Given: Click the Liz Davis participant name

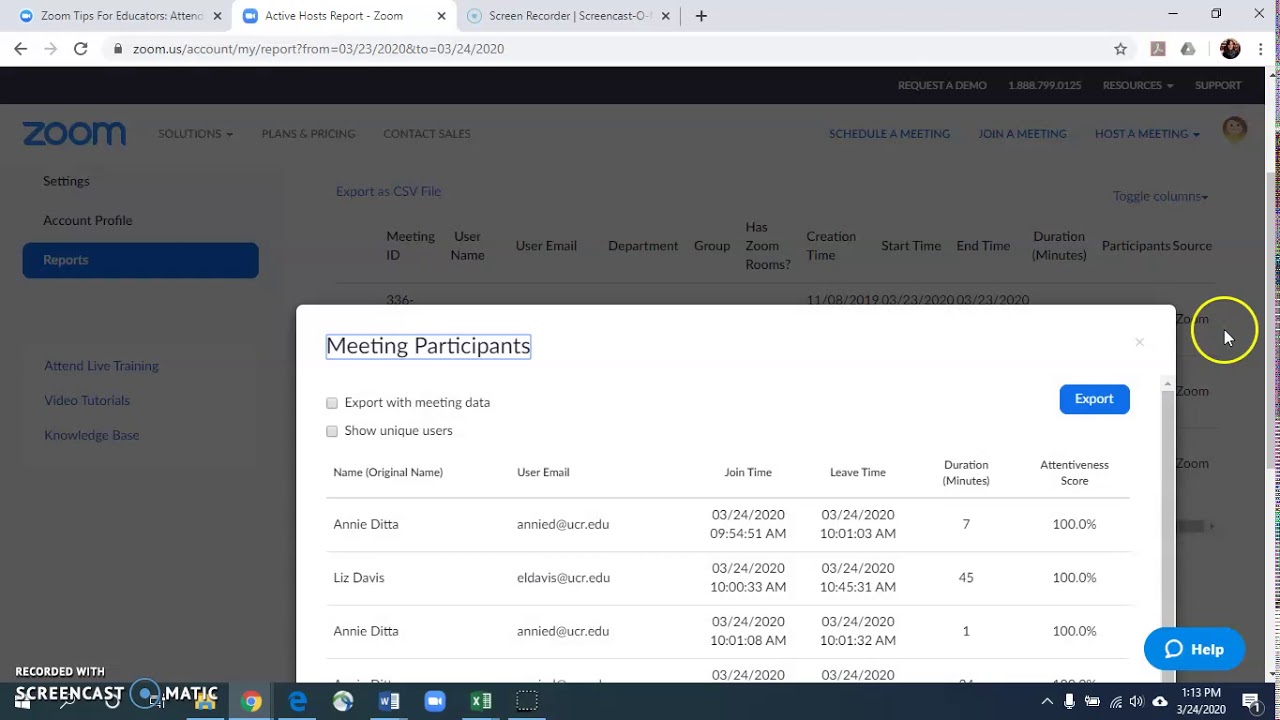Looking at the screenshot, I should coord(359,578).
